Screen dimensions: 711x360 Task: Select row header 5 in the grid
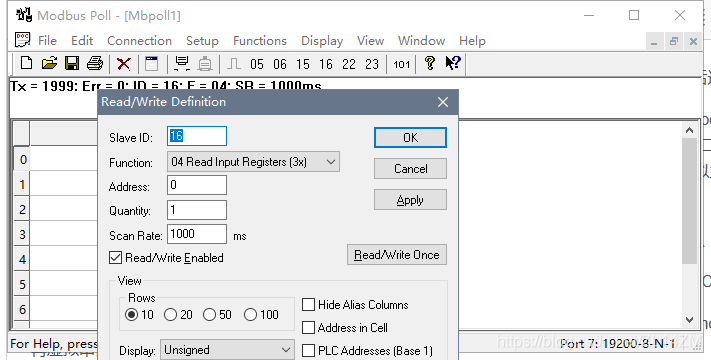(22, 284)
